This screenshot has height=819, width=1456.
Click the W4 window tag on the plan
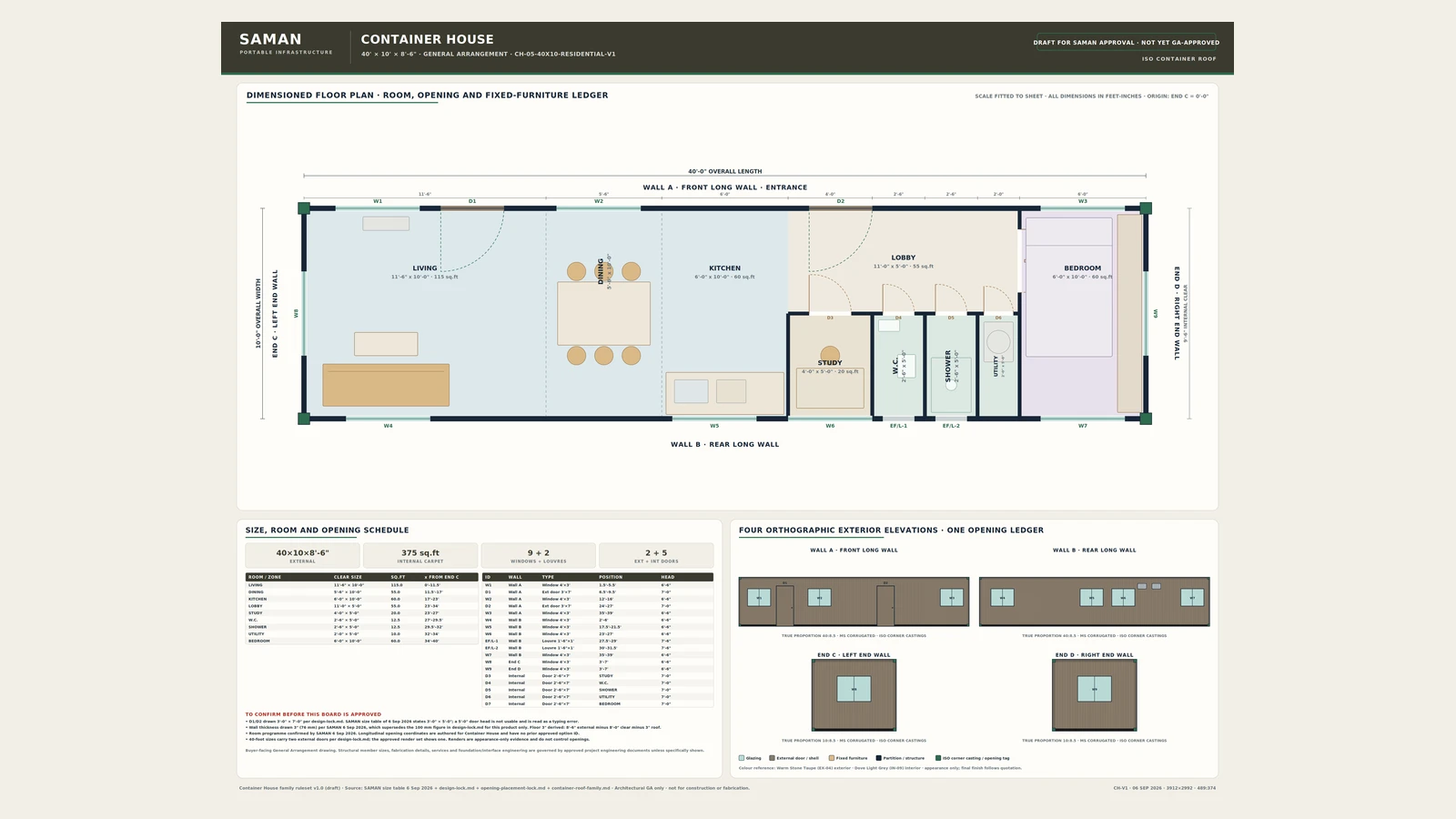(388, 426)
